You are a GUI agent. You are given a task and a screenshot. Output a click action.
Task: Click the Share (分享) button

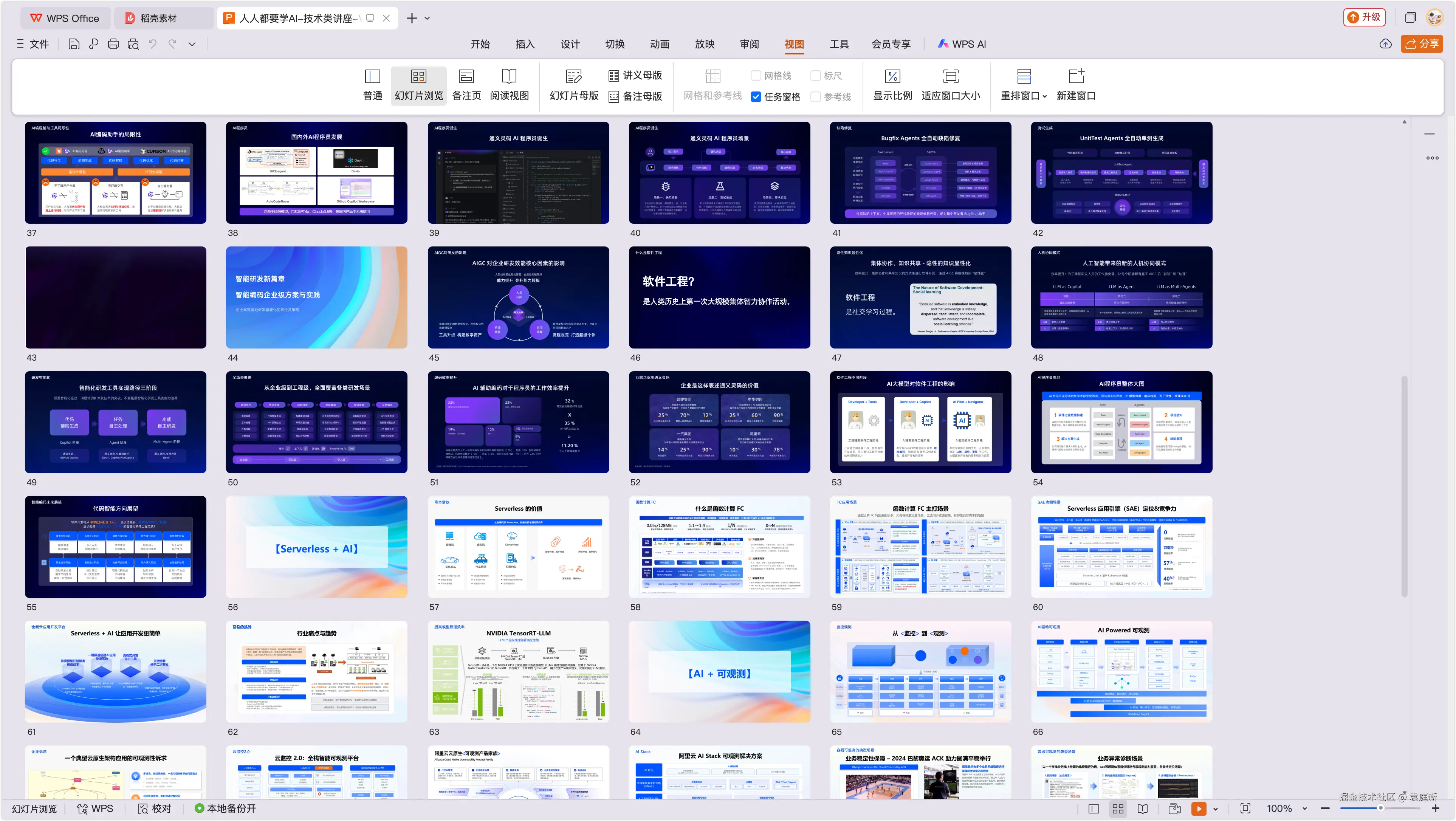1422,43
